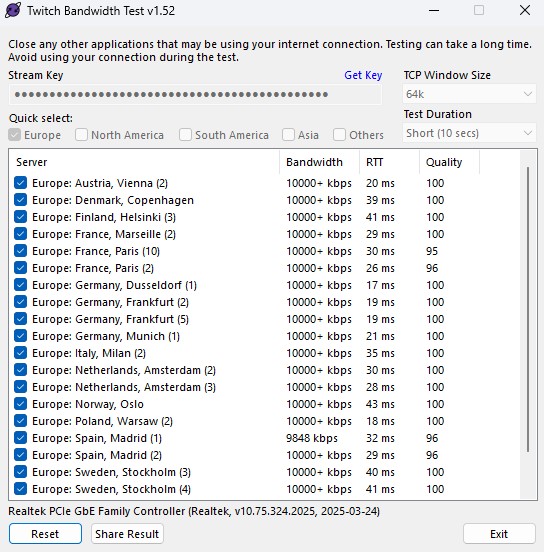Select the 17 ms RTT value

point(380,285)
